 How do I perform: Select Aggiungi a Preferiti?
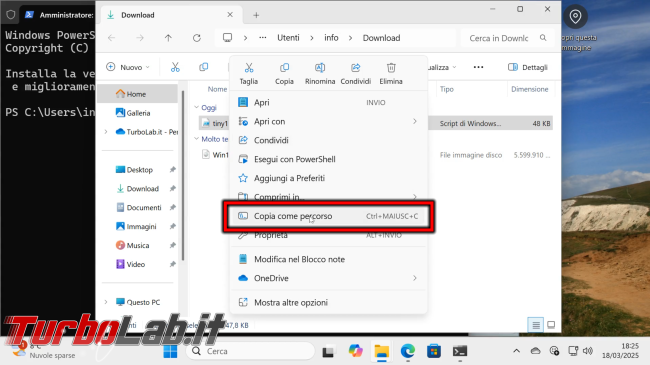point(328,178)
